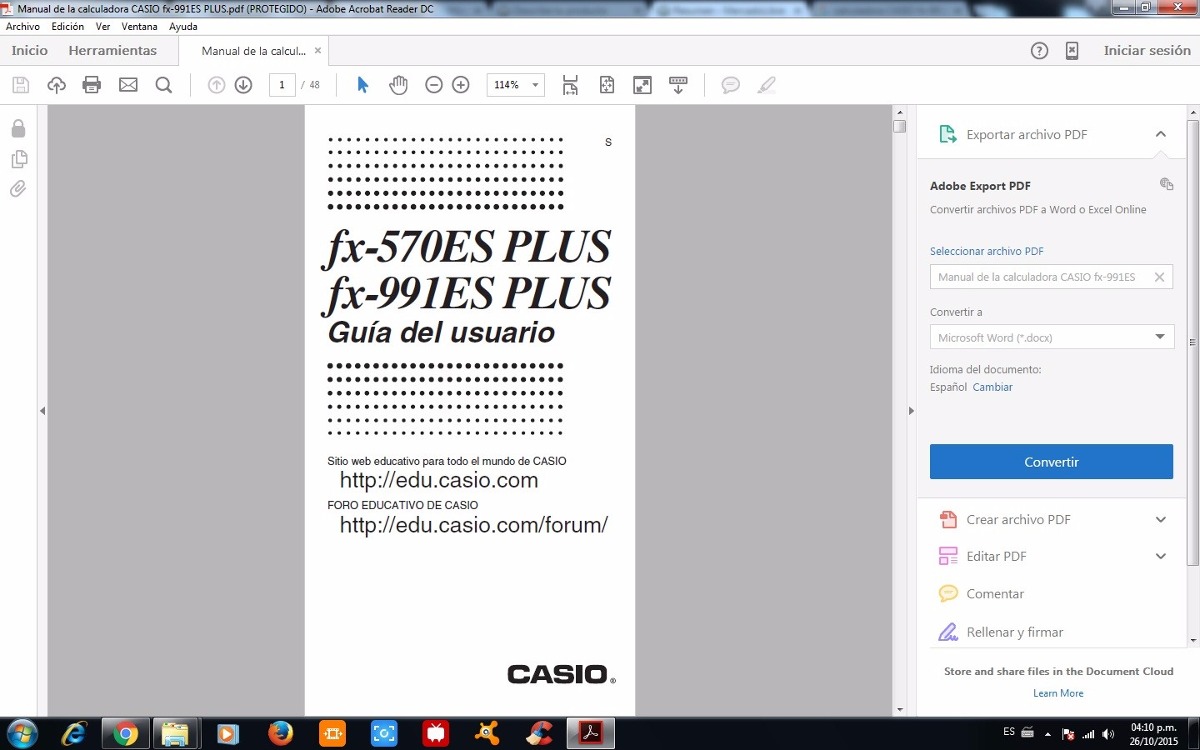
Task: Select the highlight text tool
Action: click(x=767, y=85)
